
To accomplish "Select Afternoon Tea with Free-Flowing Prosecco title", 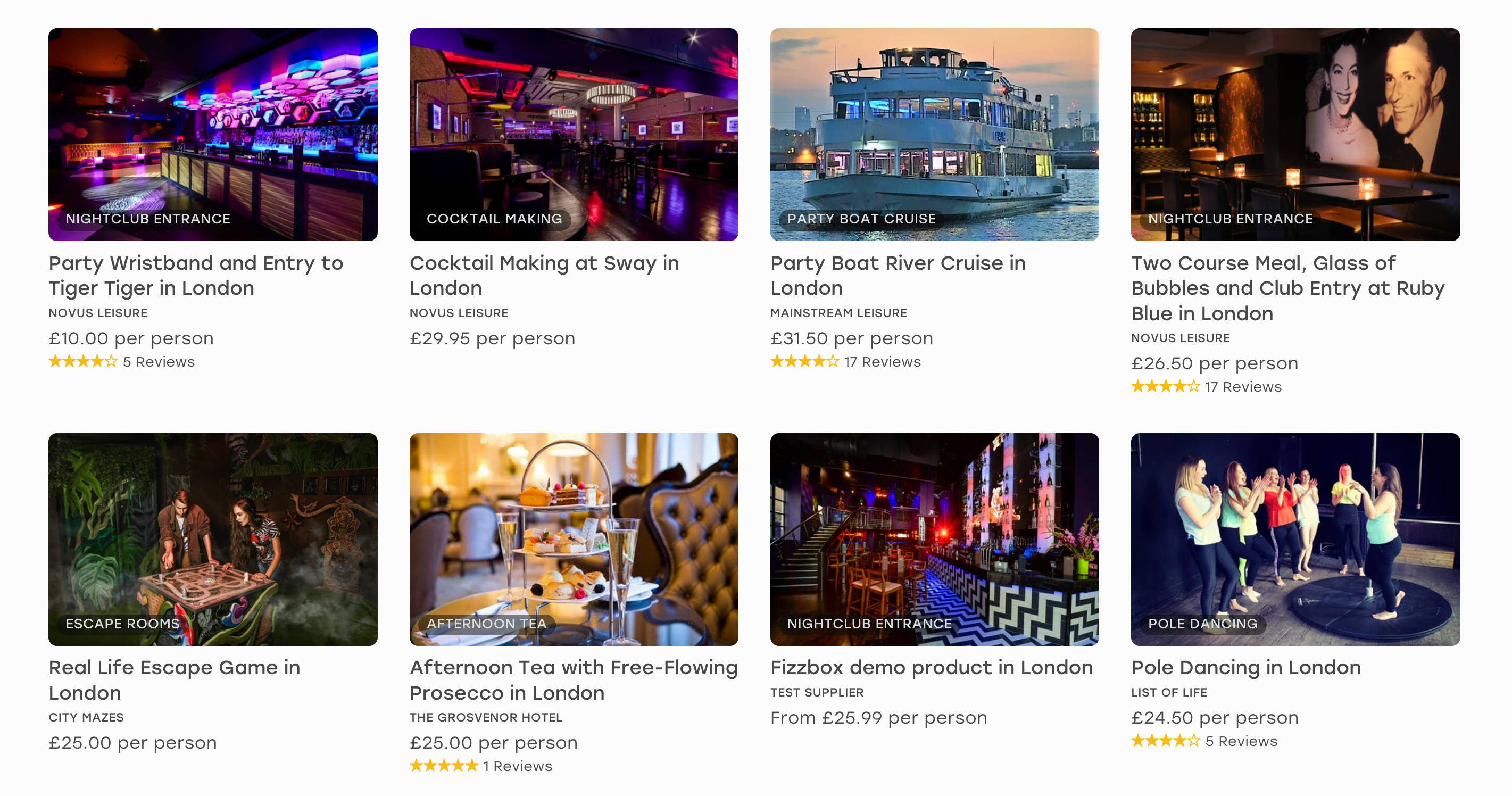I will [573, 680].
